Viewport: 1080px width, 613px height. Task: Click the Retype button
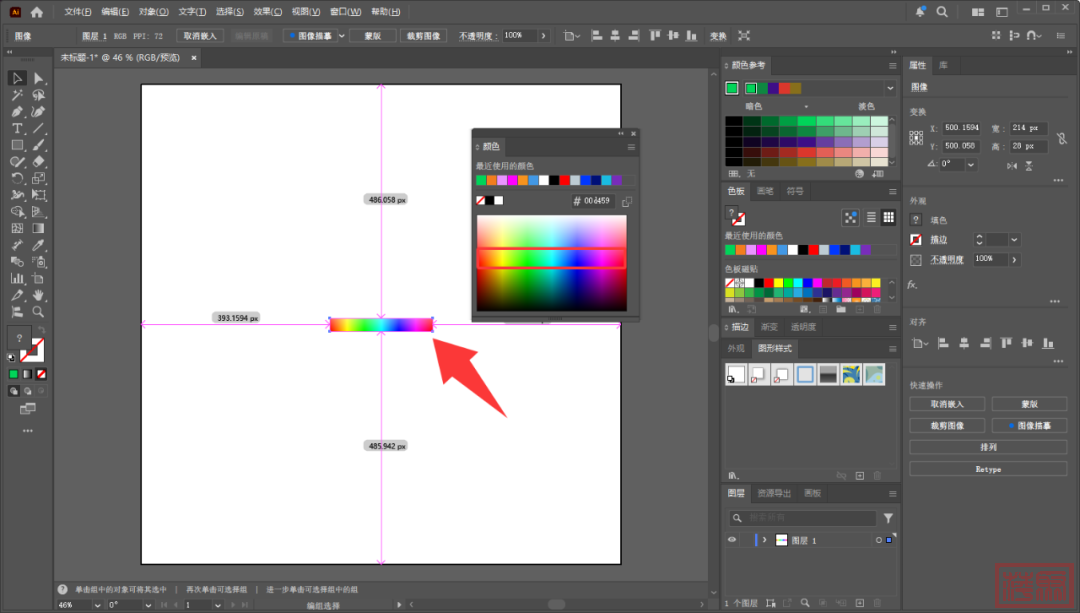987,469
